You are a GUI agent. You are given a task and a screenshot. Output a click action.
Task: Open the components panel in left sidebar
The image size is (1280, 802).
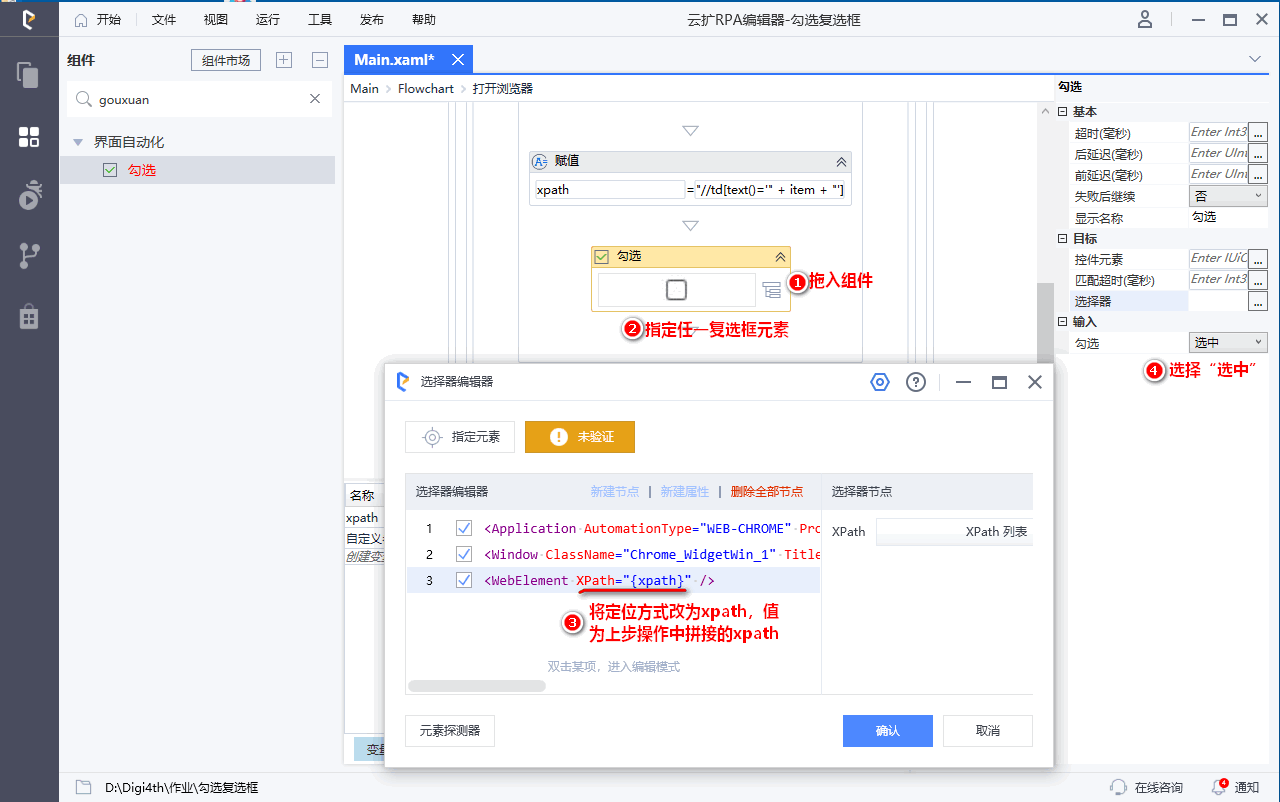[29, 137]
